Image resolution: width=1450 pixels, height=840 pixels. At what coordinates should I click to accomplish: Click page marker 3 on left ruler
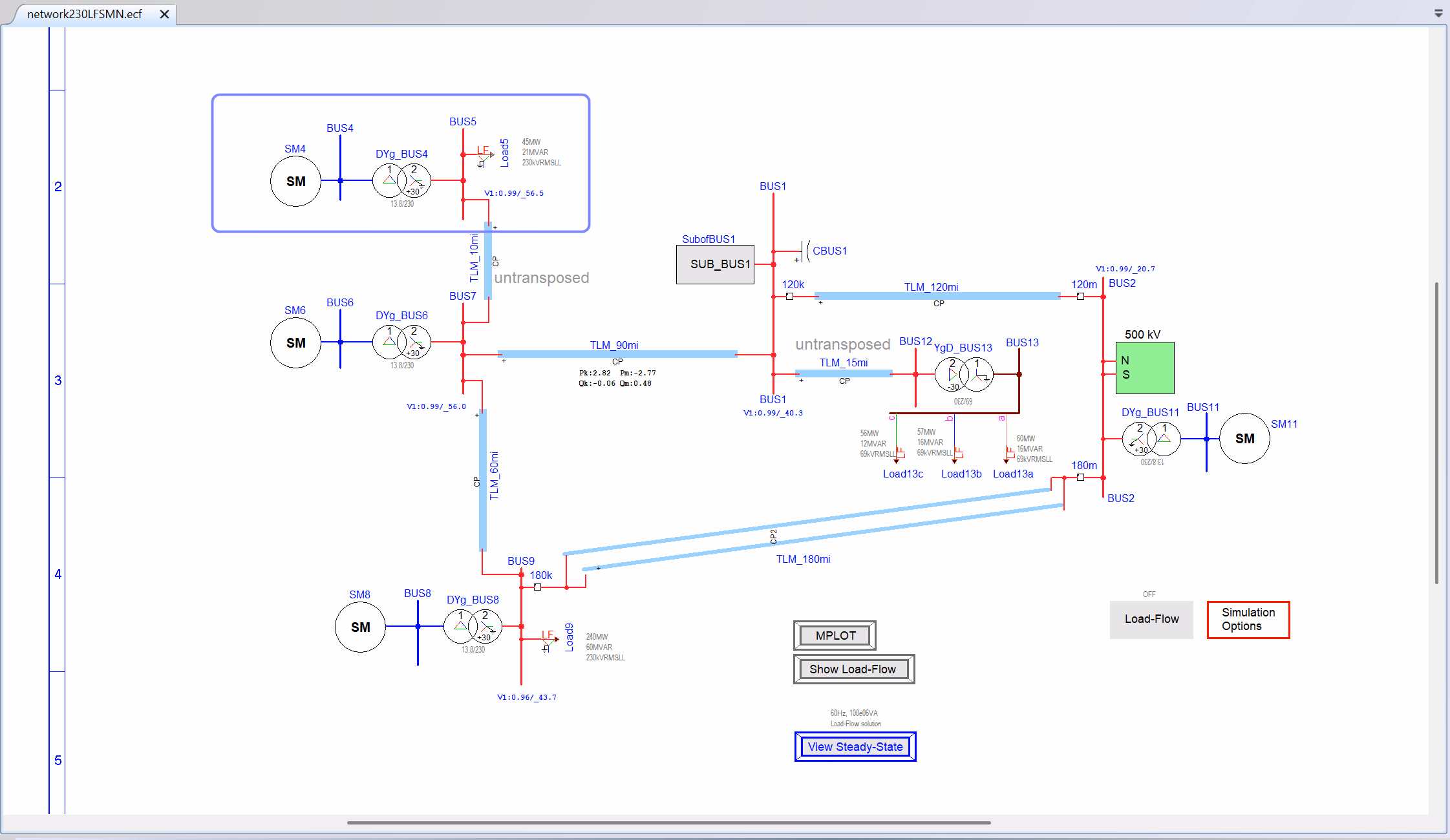pos(58,381)
